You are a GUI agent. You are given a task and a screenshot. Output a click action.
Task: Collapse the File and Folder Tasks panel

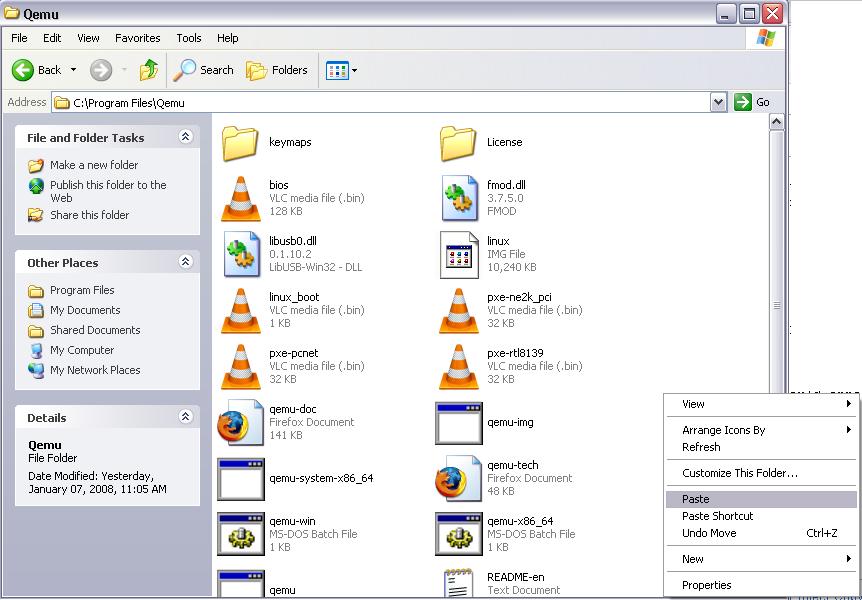click(x=185, y=137)
